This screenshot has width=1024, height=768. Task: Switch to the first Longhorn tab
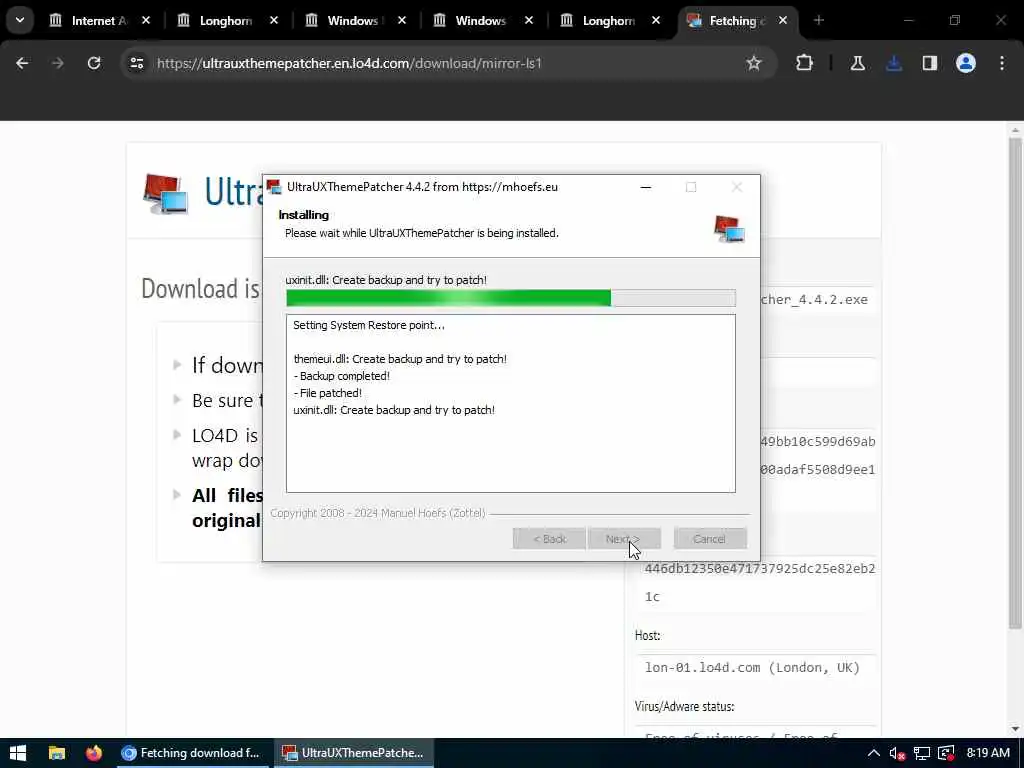[x=225, y=20]
